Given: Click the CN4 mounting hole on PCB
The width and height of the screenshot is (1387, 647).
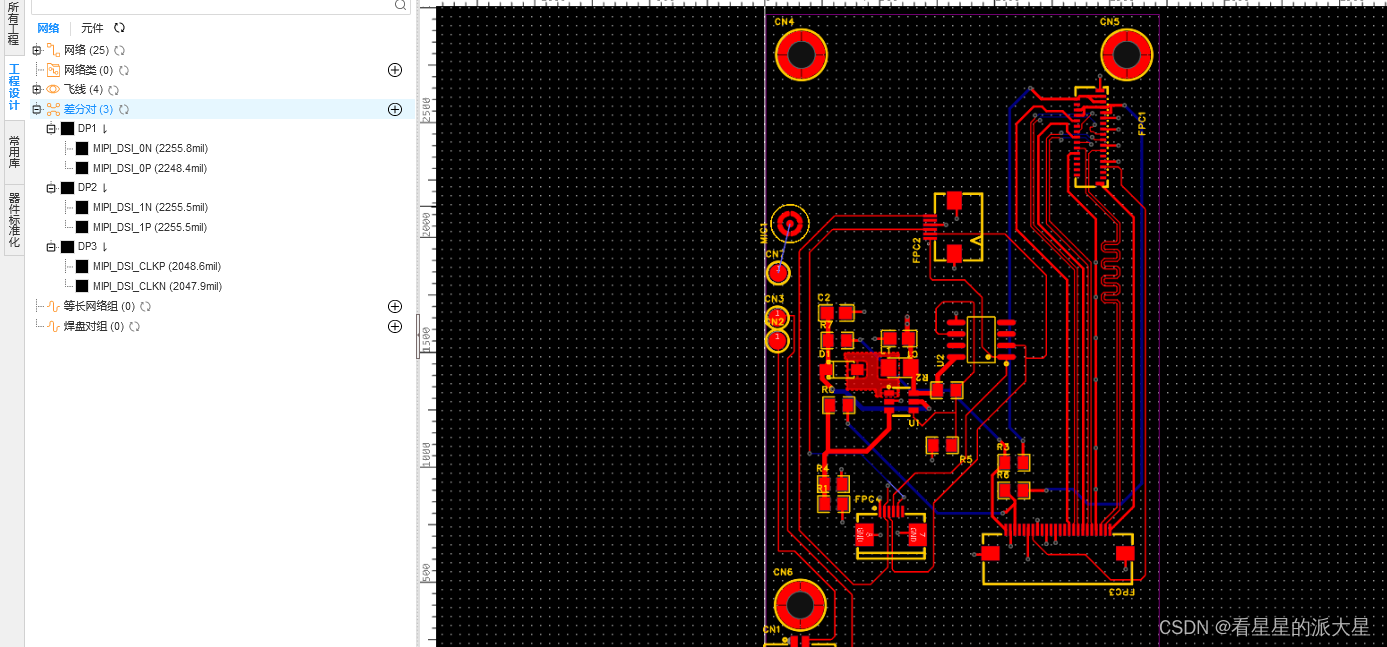Looking at the screenshot, I should [x=801, y=56].
